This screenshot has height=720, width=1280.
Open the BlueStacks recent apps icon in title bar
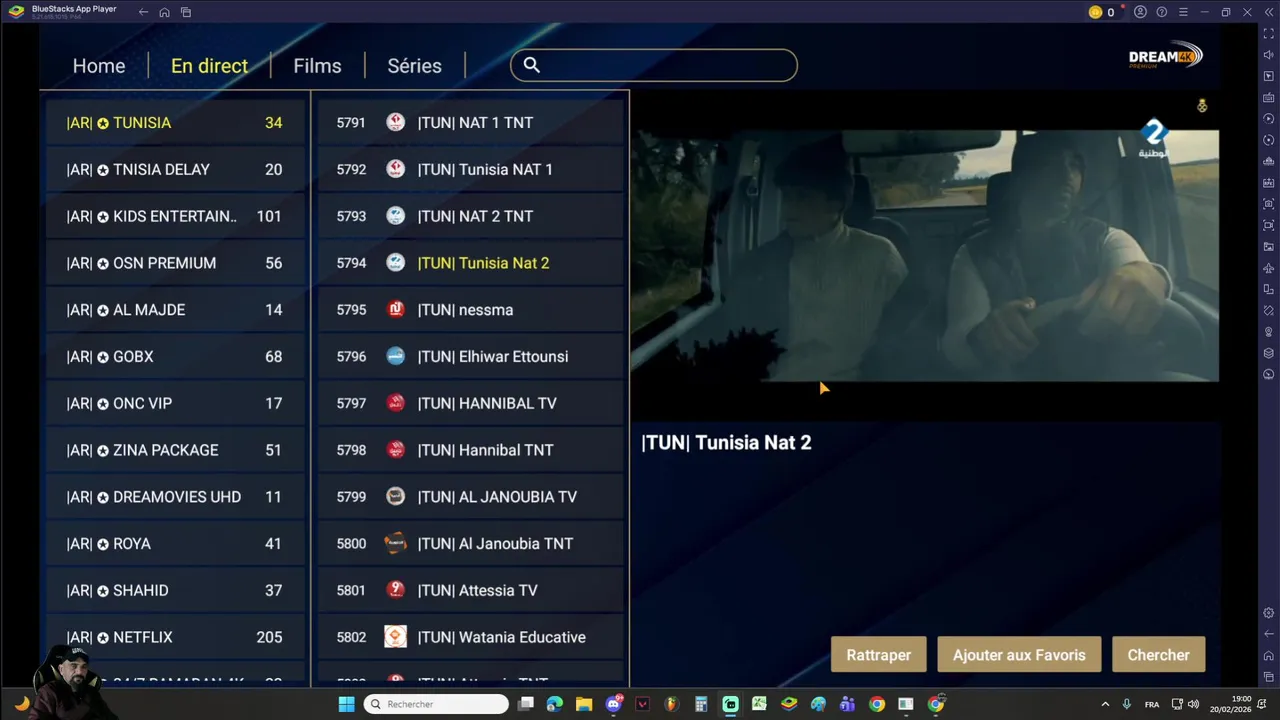pyautogui.click(x=186, y=12)
